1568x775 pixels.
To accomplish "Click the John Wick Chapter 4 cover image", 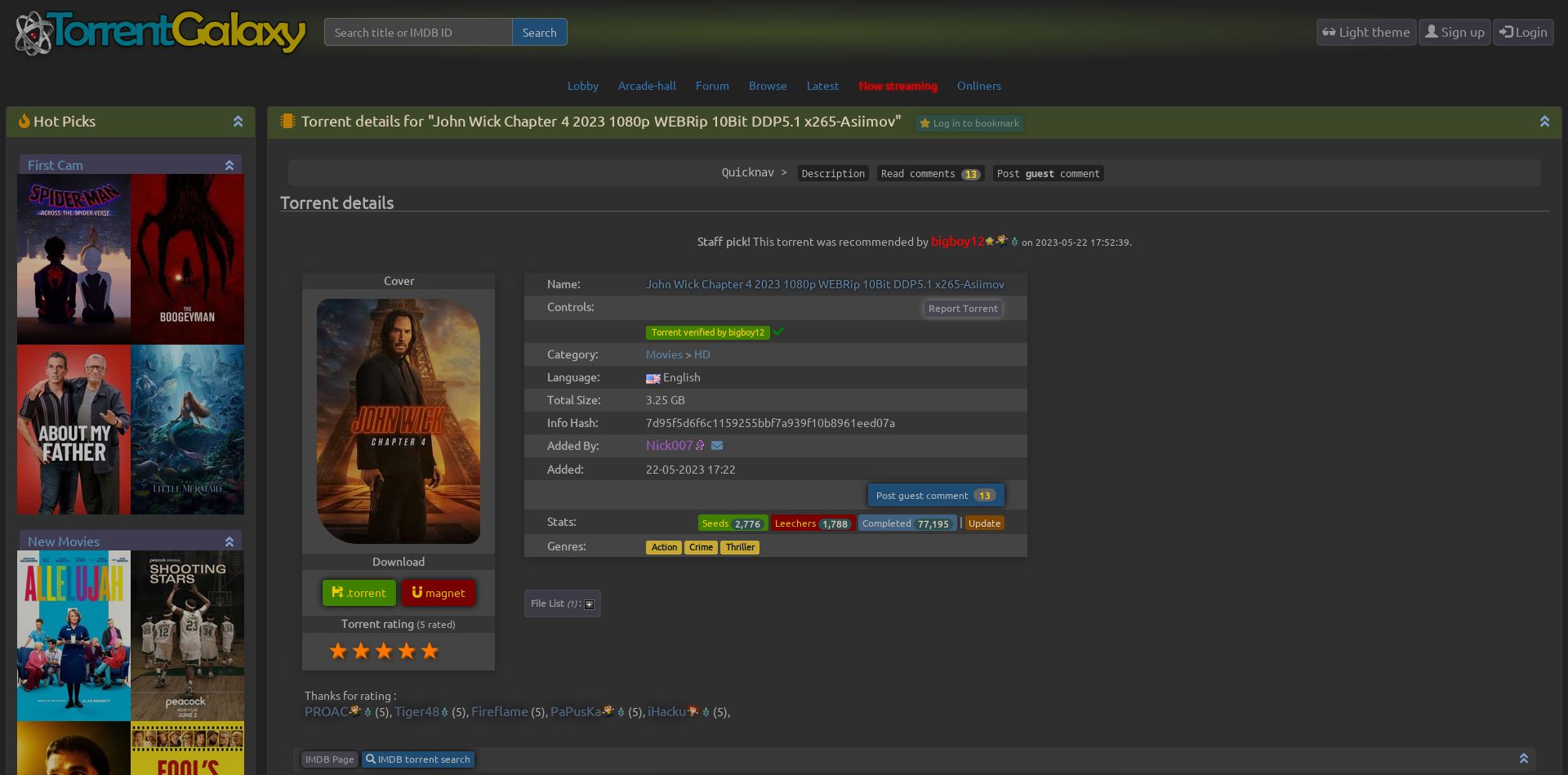I will click(x=399, y=421).
